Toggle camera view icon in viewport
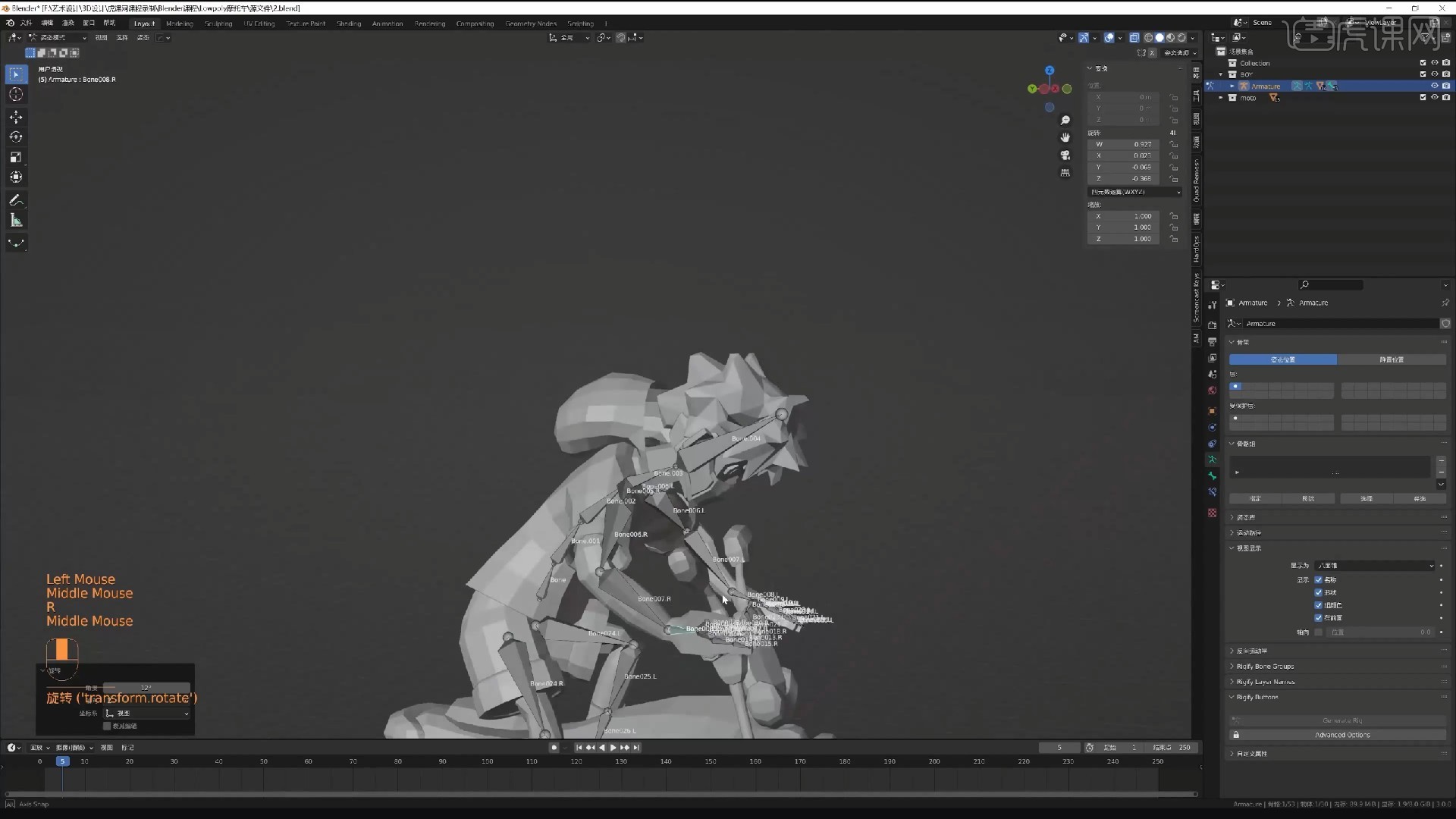 [1065, 155]
